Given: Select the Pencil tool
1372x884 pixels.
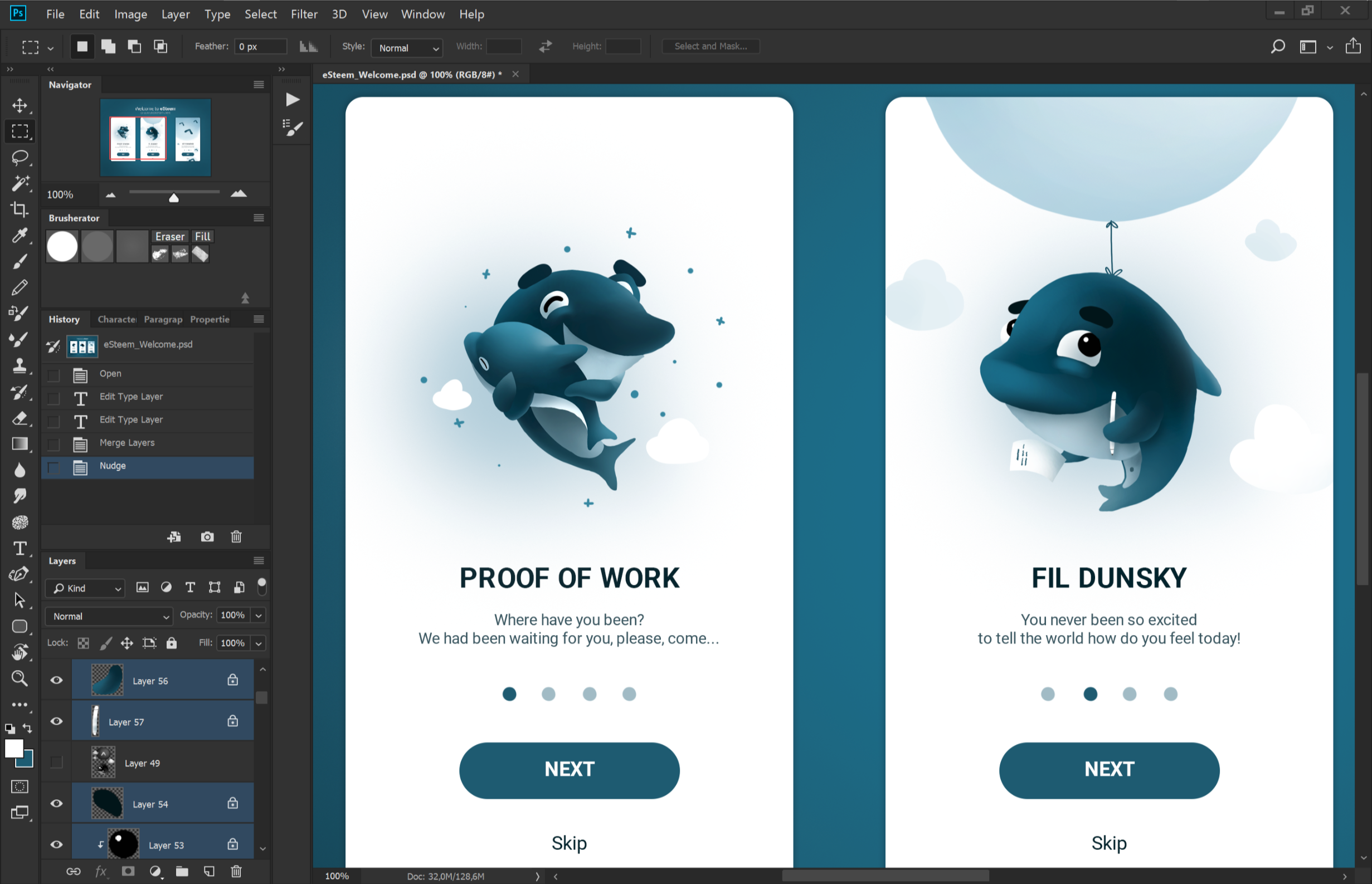Looking at the screenshot, I should pyautogui.click(x=20, y=287).
